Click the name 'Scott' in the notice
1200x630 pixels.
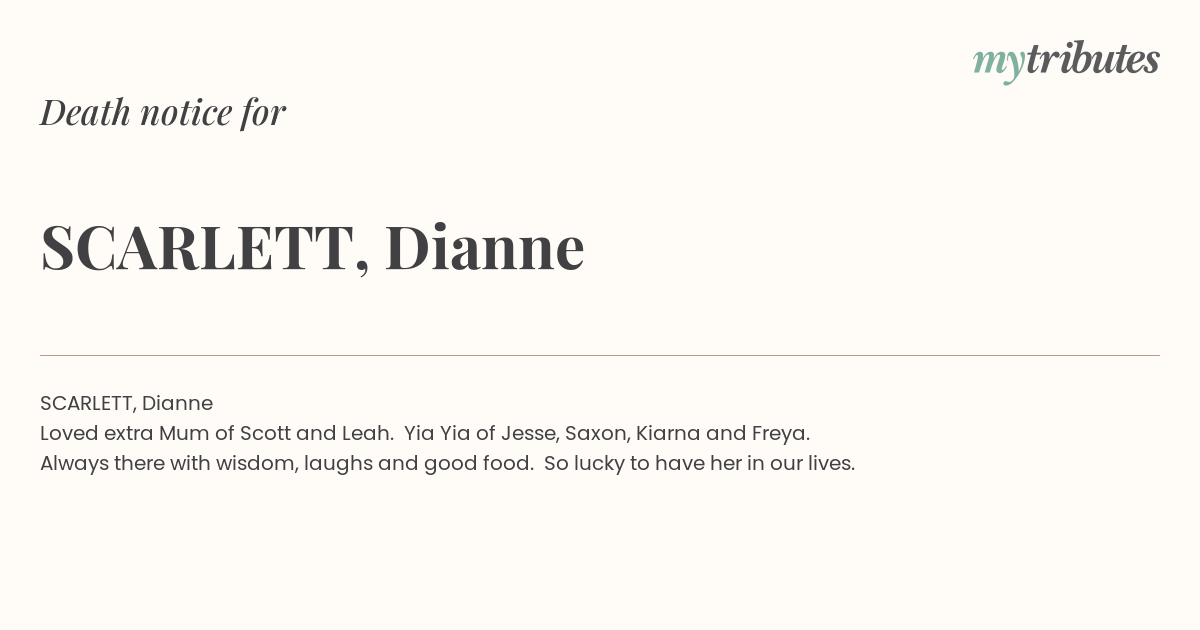(266, 433)
